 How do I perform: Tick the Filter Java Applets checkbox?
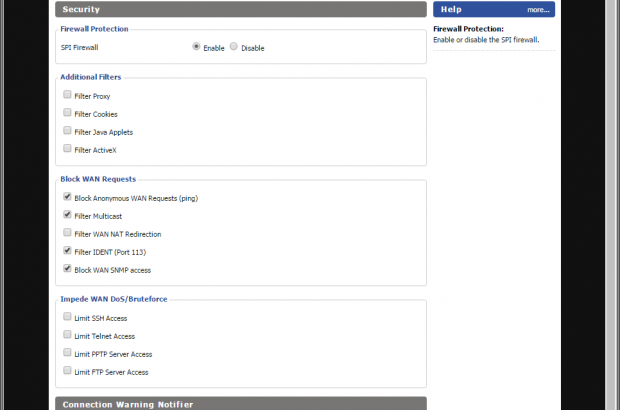(x=67, y=131)
